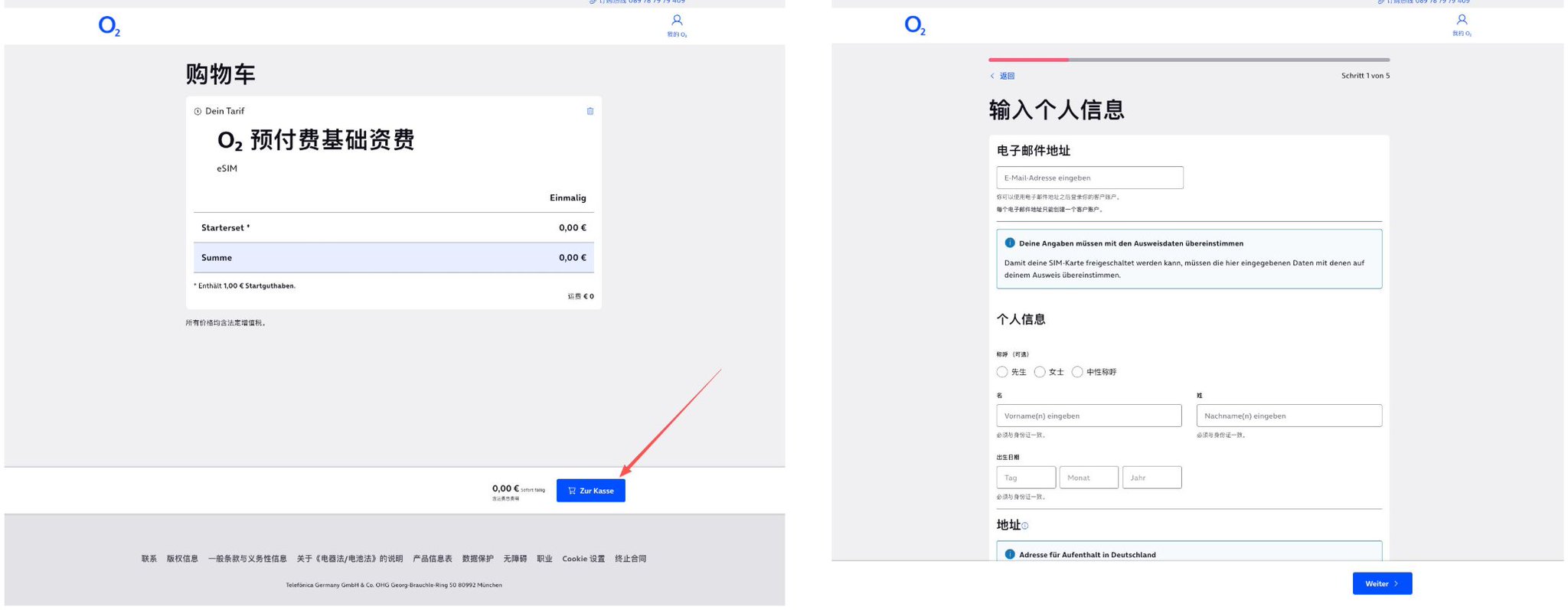Image resolution: width=1568 pixels, height=610 pixels.
Task: Focus the Nachname(n) eingeben field
Action: [x=1289, y=416]
